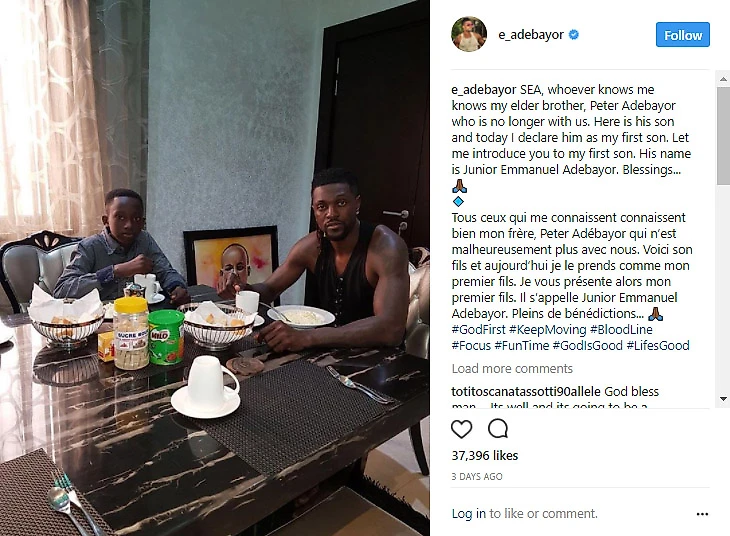Click the blue verified badge

pyautogui.click(x=574, y=34)
